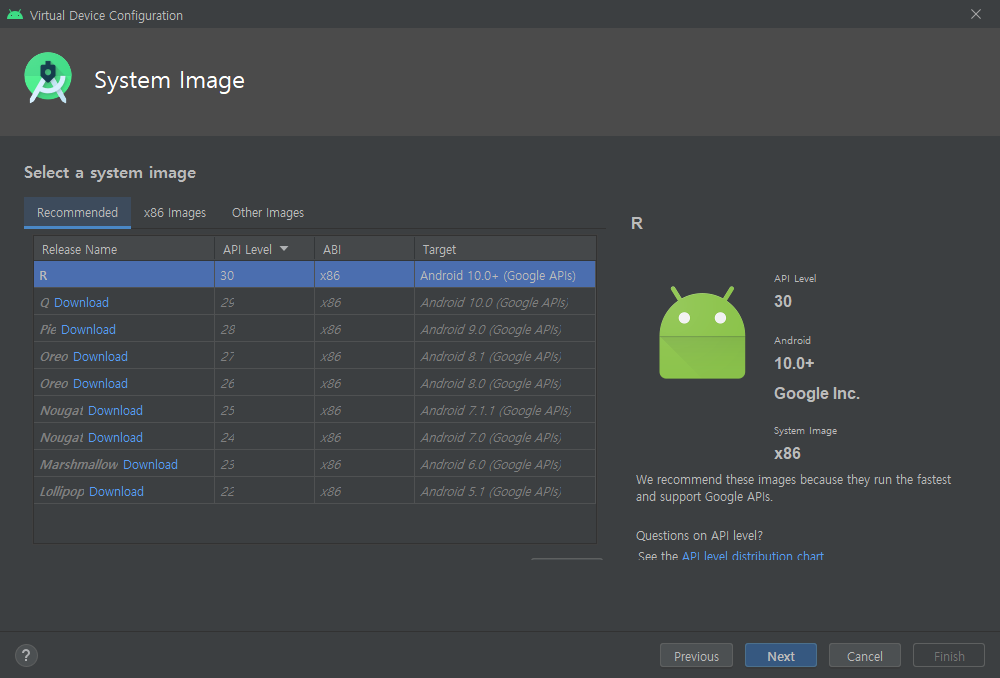
Task: Click the help question mark icon
Action: (x=26, y=655)
